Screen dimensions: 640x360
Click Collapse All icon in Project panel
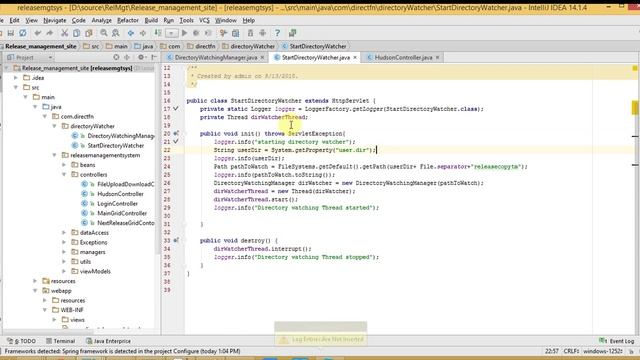click(127, 58)
